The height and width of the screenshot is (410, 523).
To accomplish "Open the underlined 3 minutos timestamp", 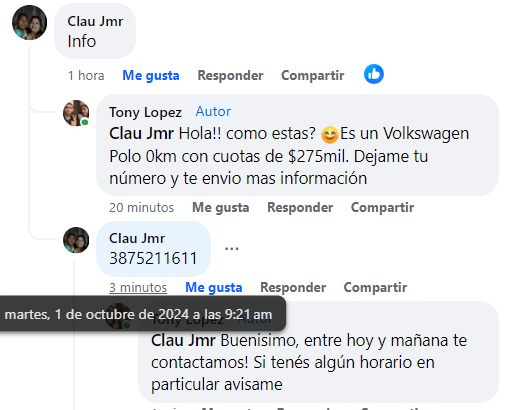I will coord(138,287).
